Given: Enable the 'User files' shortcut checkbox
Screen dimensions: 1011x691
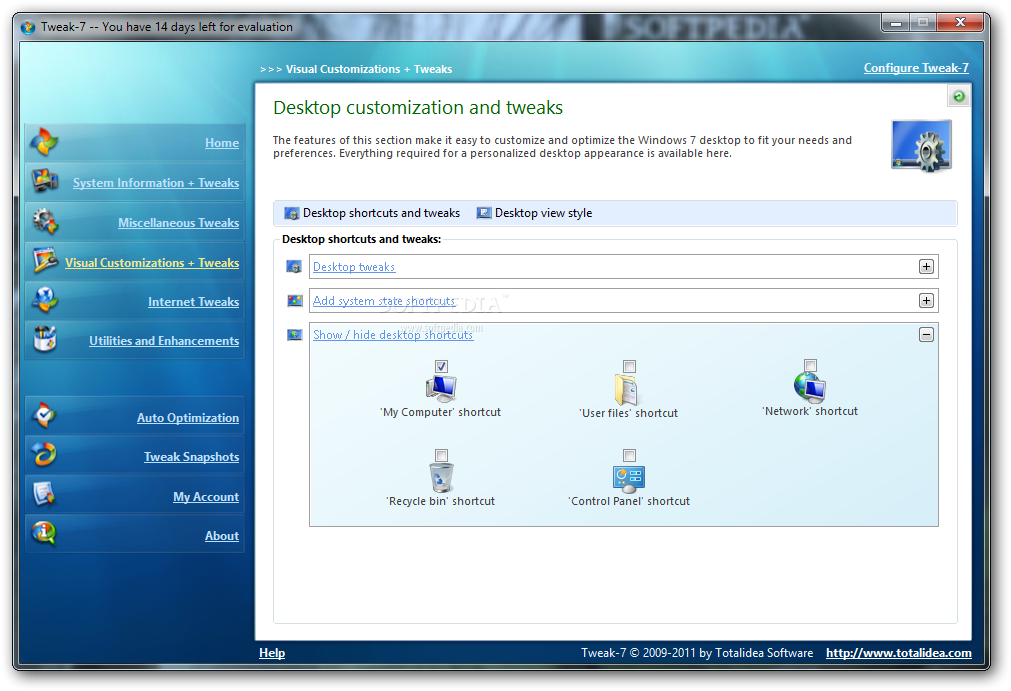Looking at the screenshot, I should click(629, 366).
